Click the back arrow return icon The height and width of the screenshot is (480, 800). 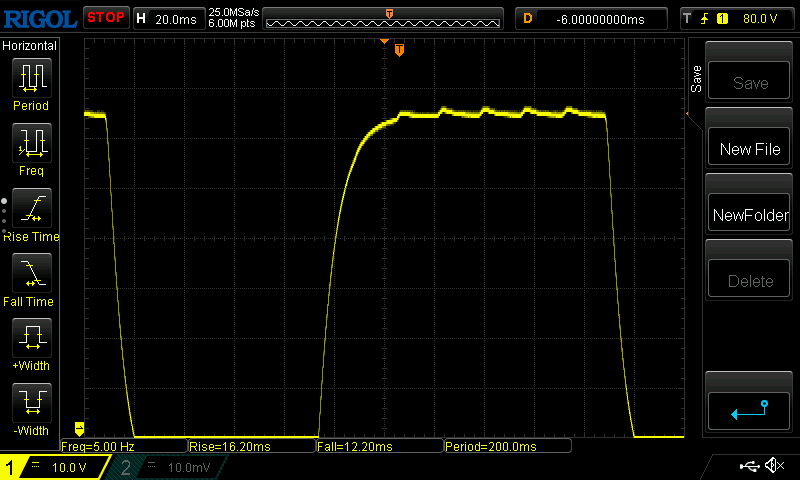[x=750, y=408]
